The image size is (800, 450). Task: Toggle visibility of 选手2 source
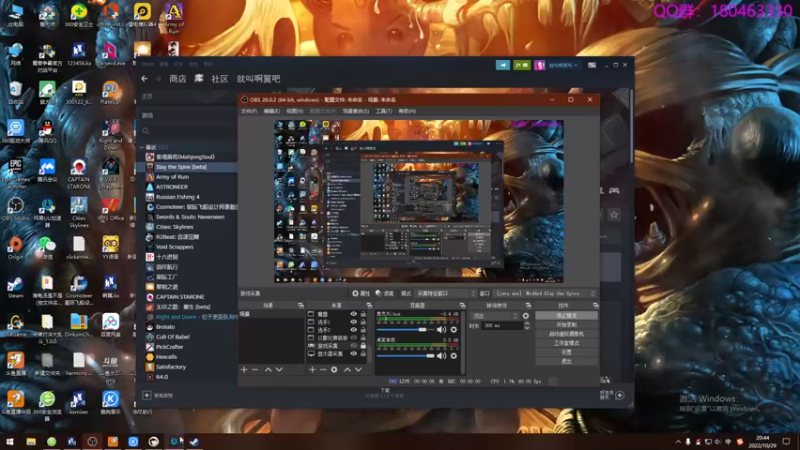pyautogui.click(x=354, y=330)
